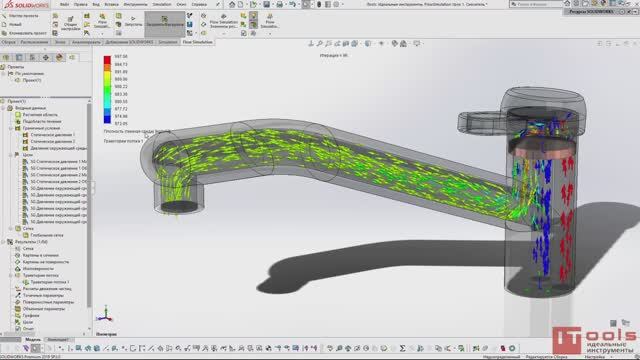Open dropdown under Flow Simulation ribbon button
This screenshot has width=640, height=360.
(270, 33)
